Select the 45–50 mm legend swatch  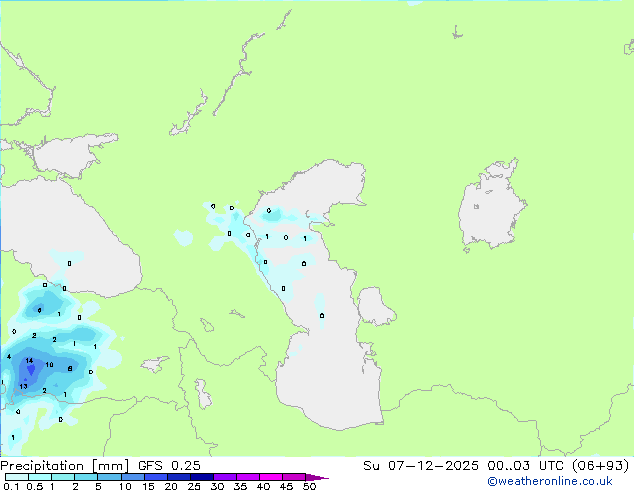click(x=294, y=477)
